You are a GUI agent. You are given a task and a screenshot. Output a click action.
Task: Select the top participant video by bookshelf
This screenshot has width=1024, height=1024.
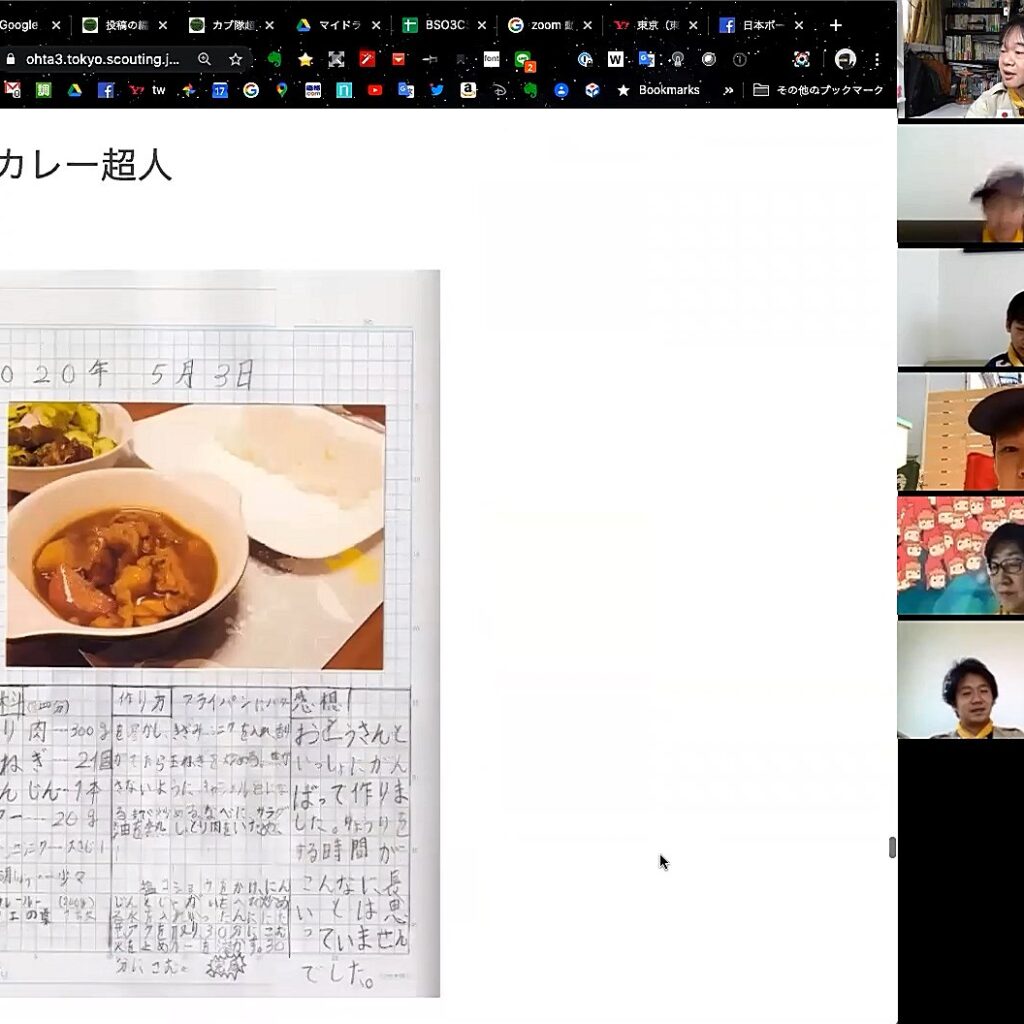pos(961,59)
